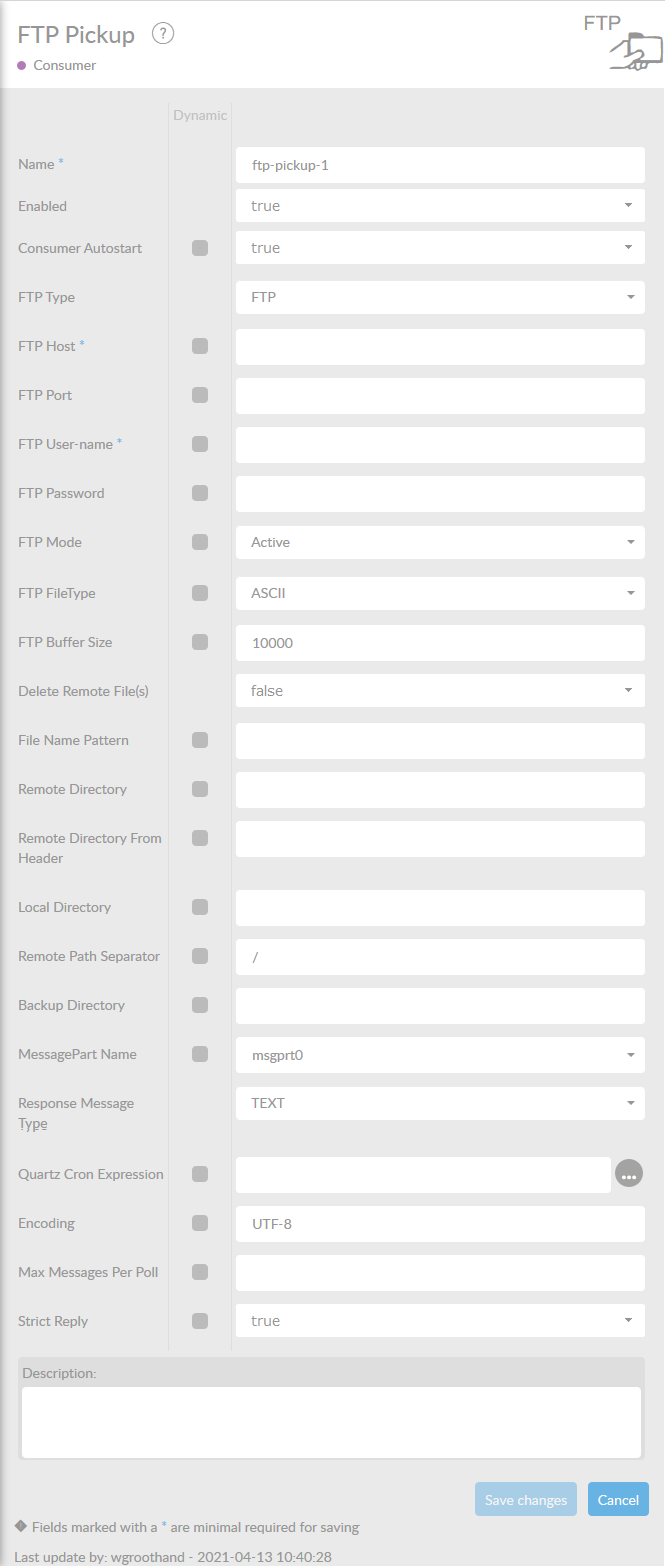Enable dynamic checkbox for FTP Password
This screenshot has height=1566, width=665.
pyautogui.click(x=200, y=493)
